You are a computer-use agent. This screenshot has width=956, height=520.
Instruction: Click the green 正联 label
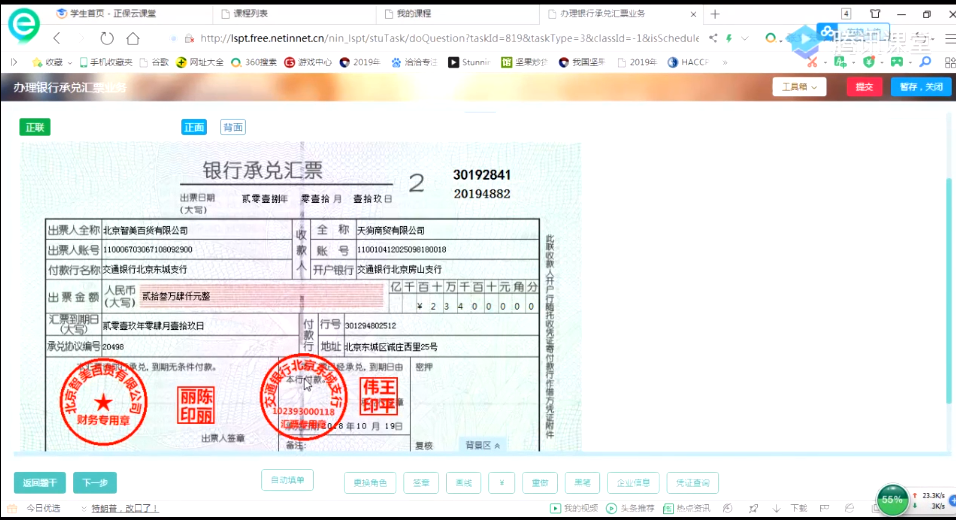click(x=35, y=127)
